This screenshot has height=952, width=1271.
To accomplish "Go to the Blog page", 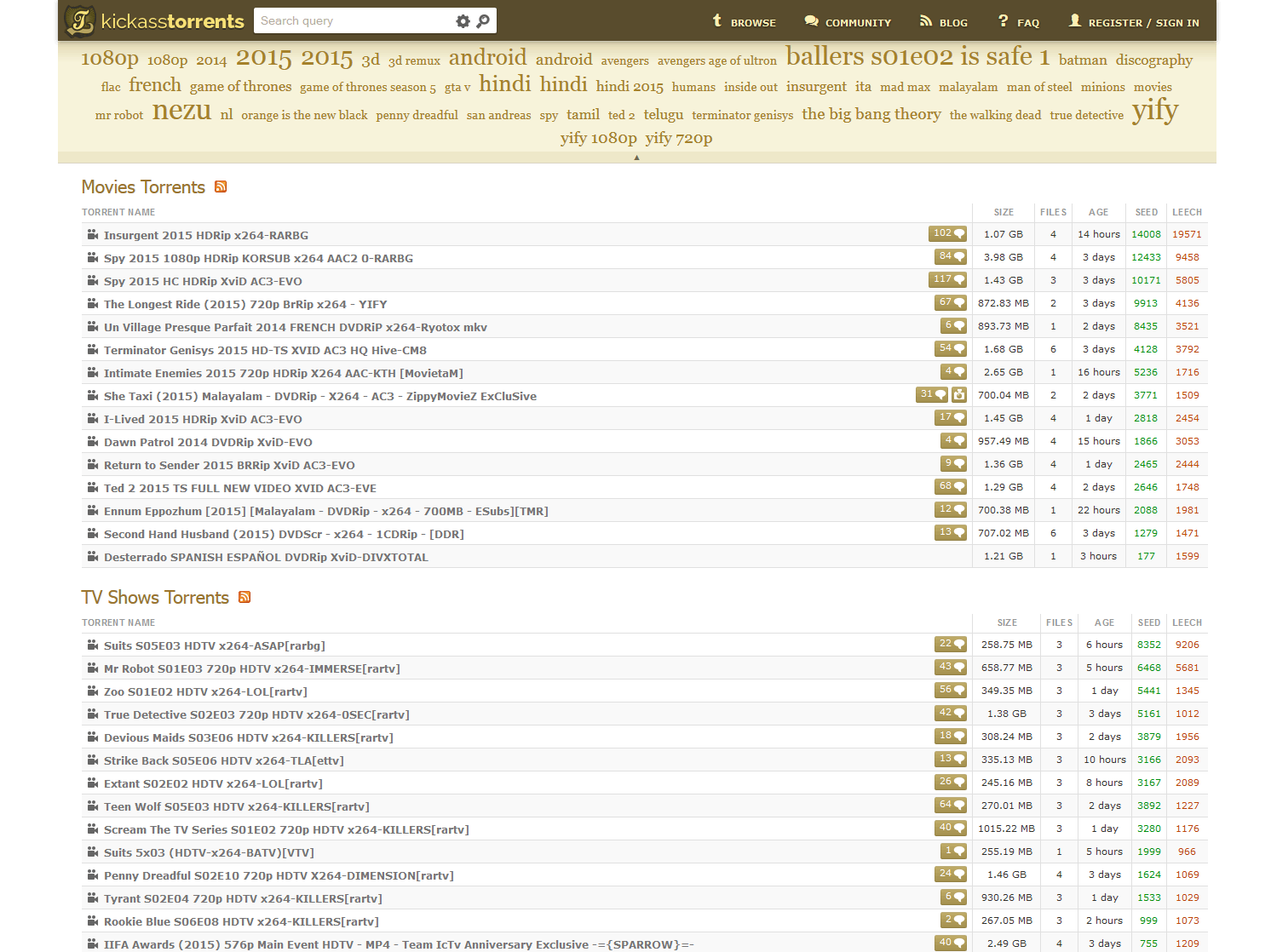I will (x=943, y=21).
